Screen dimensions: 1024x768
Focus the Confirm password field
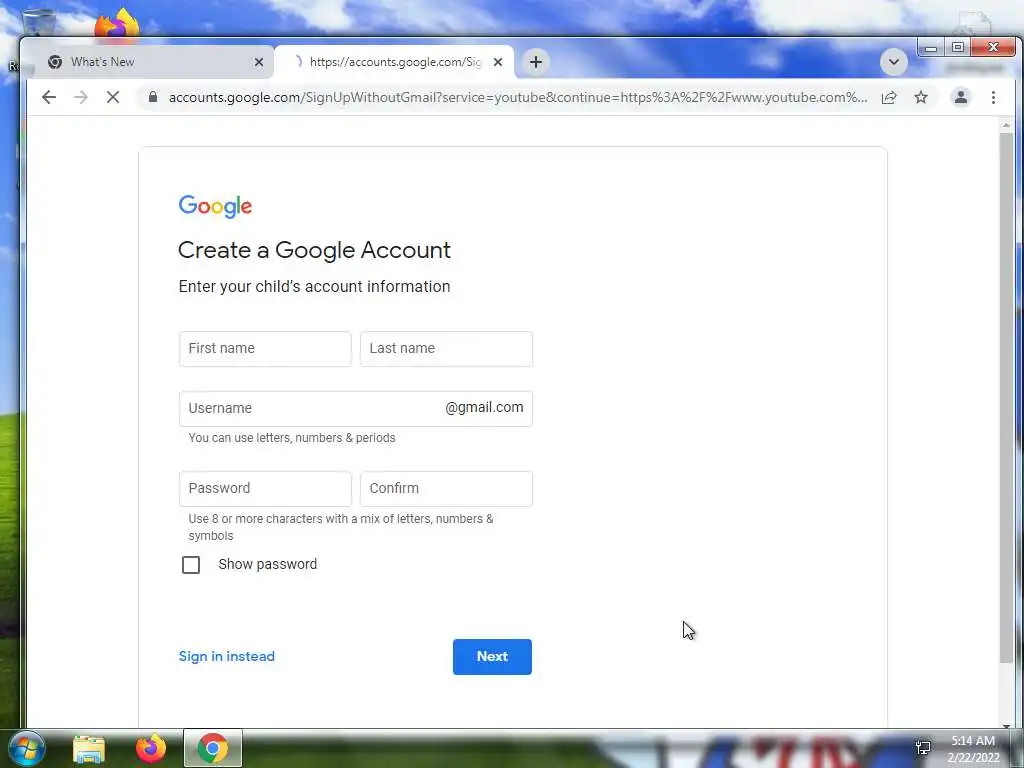click(x=446, y=488)
